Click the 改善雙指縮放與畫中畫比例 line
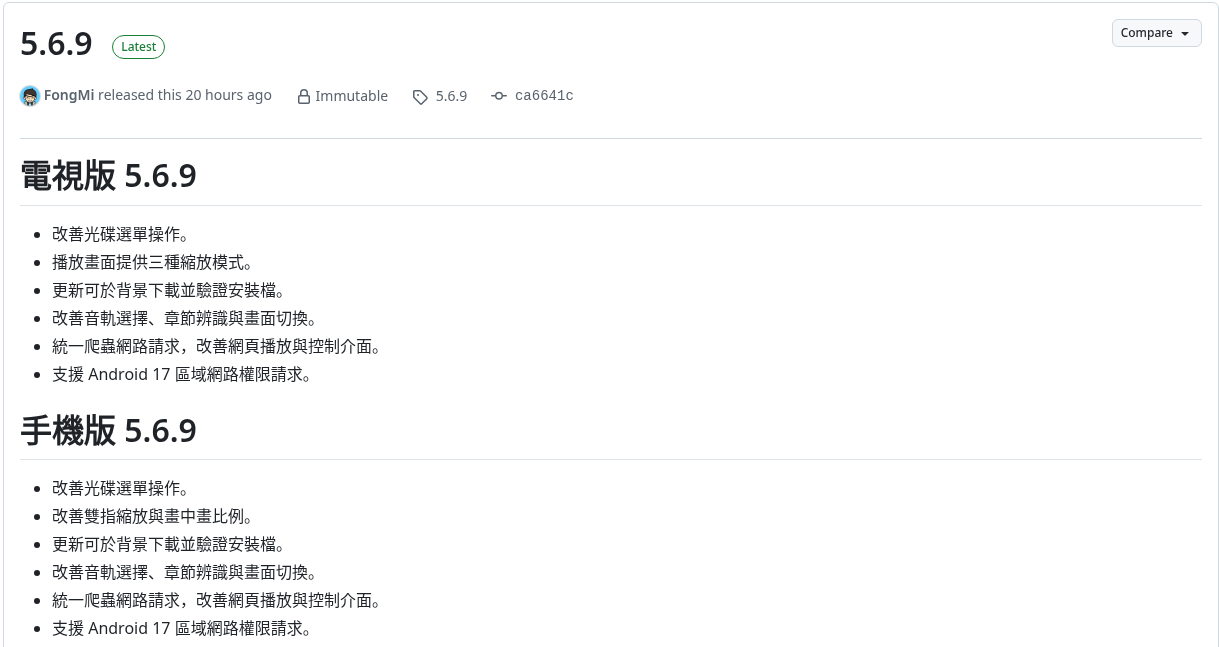 153,516
